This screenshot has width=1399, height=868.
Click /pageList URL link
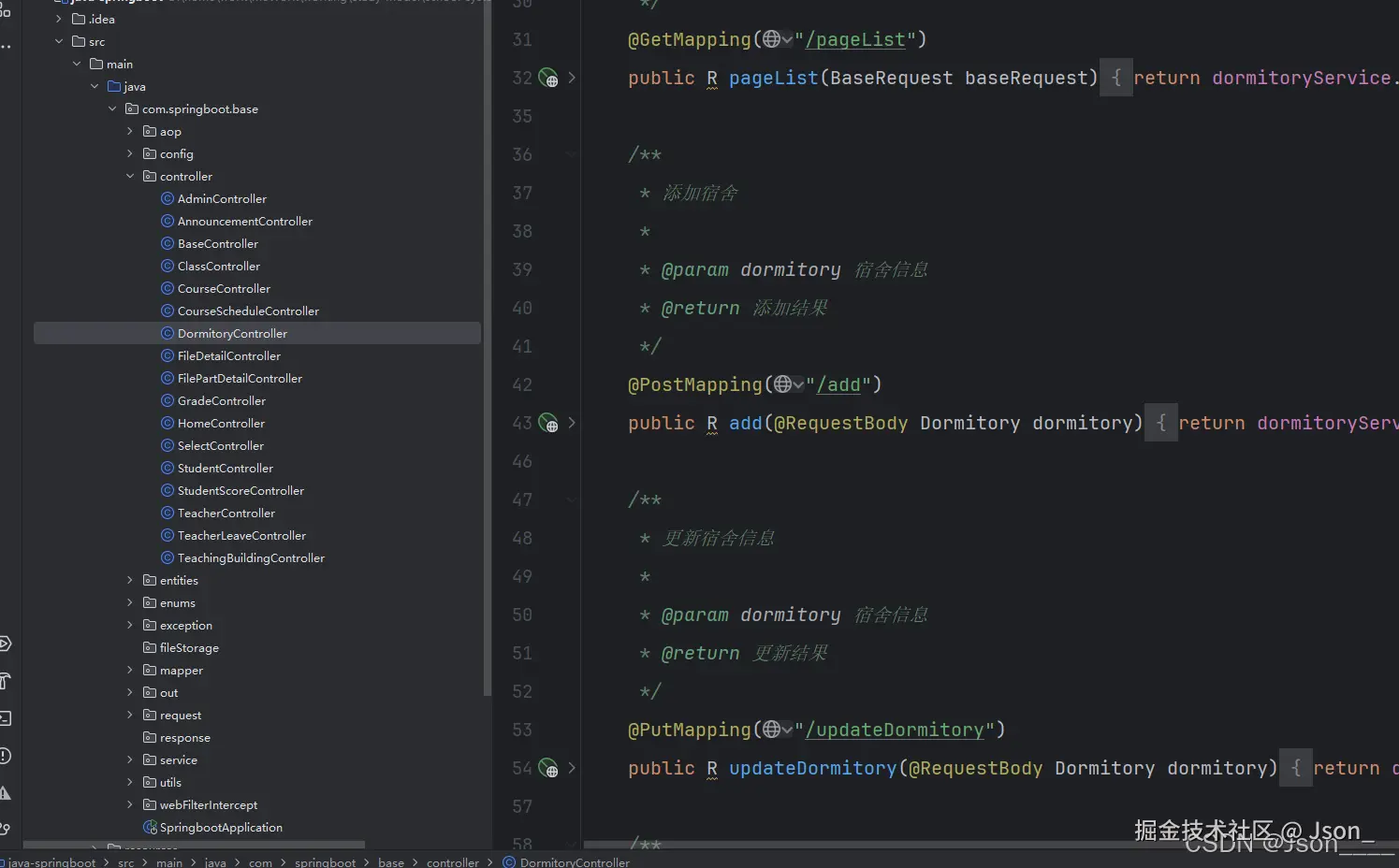855,39
